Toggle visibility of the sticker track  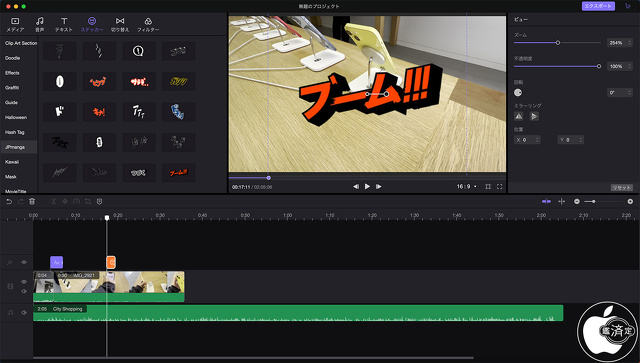[24, 262]
